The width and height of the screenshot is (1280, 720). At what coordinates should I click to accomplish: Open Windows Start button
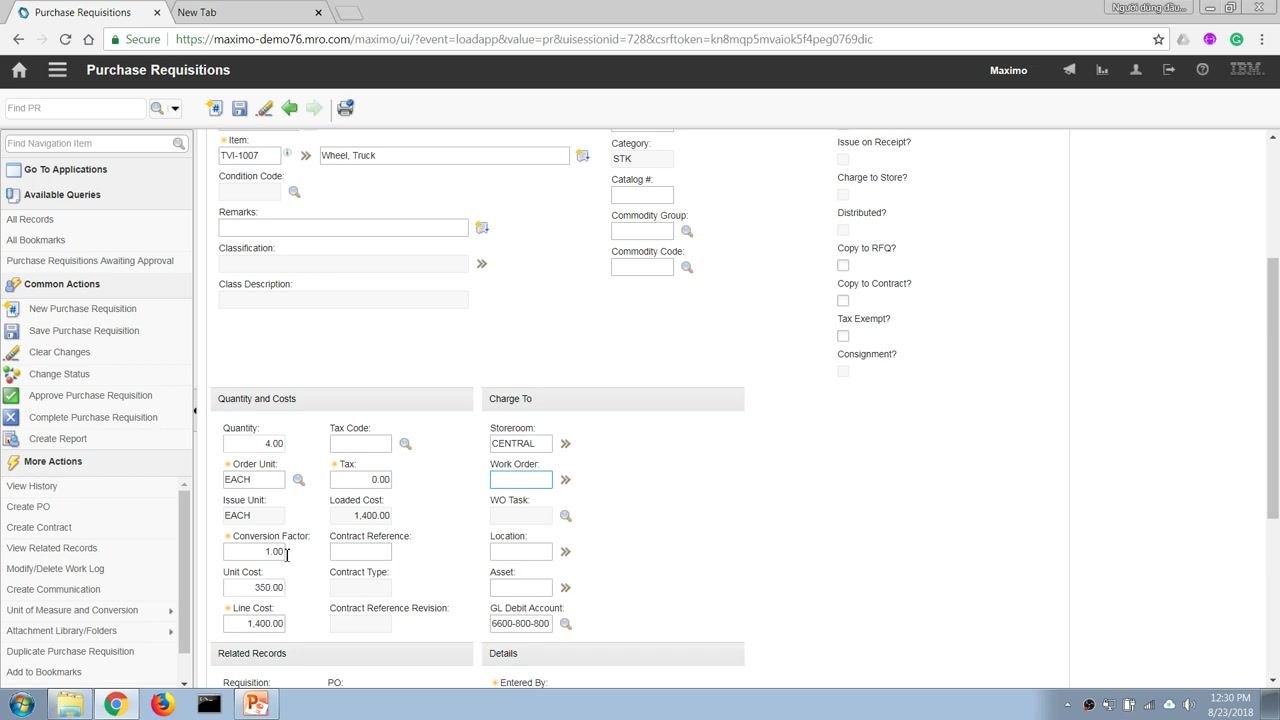[22, 704]
